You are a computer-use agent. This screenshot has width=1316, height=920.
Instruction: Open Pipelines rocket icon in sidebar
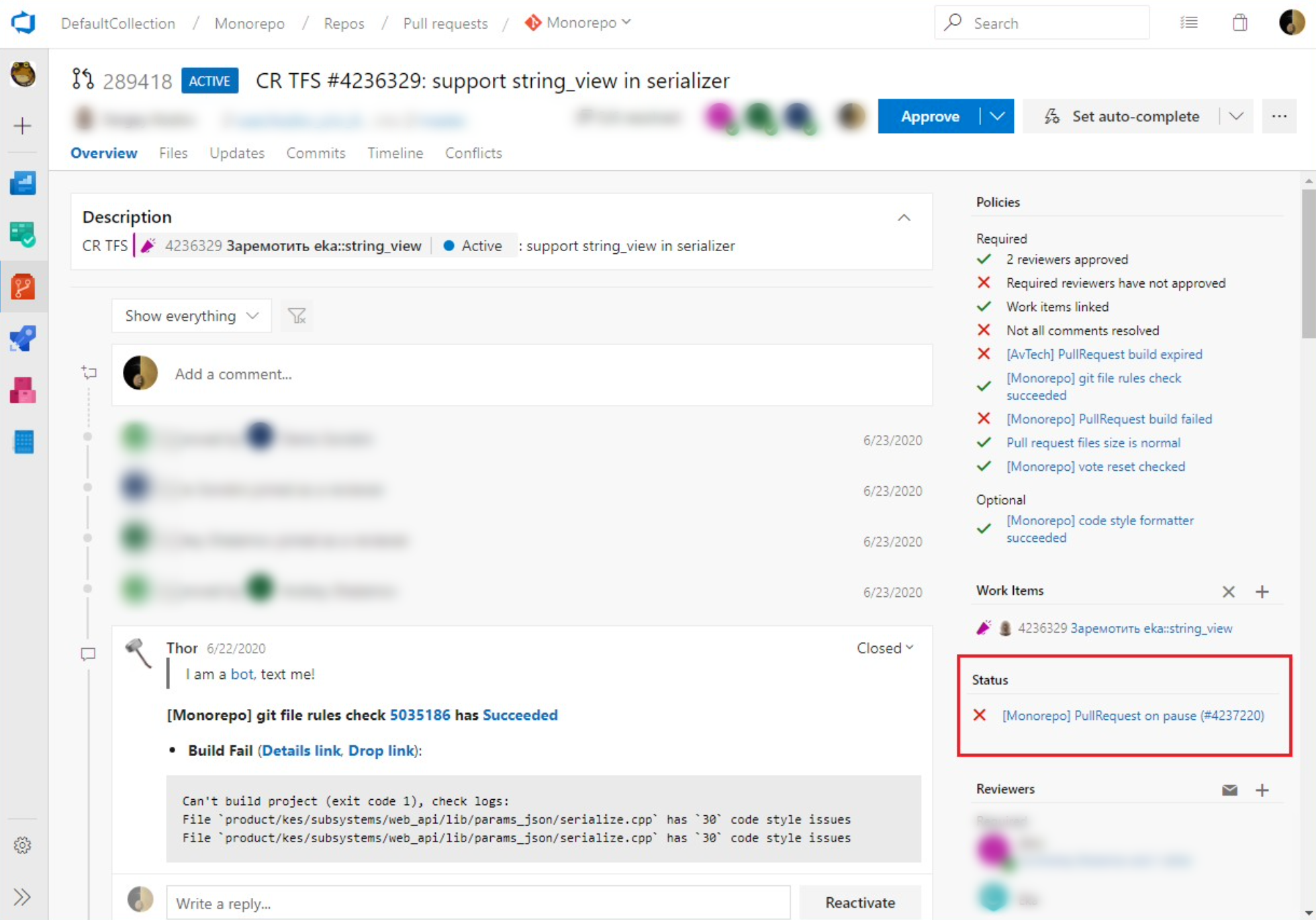pos(23,338)
